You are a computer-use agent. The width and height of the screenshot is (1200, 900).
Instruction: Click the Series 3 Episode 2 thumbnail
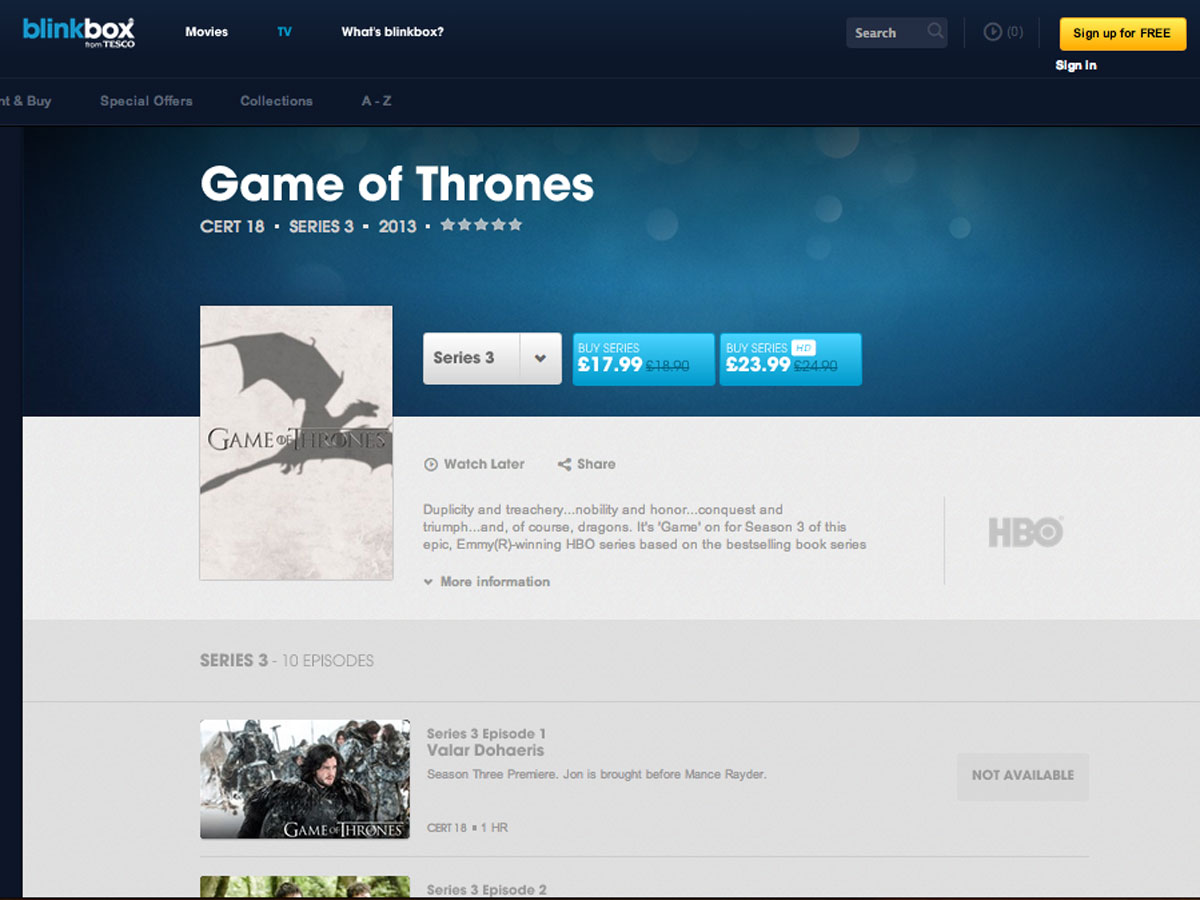point(305,887)
